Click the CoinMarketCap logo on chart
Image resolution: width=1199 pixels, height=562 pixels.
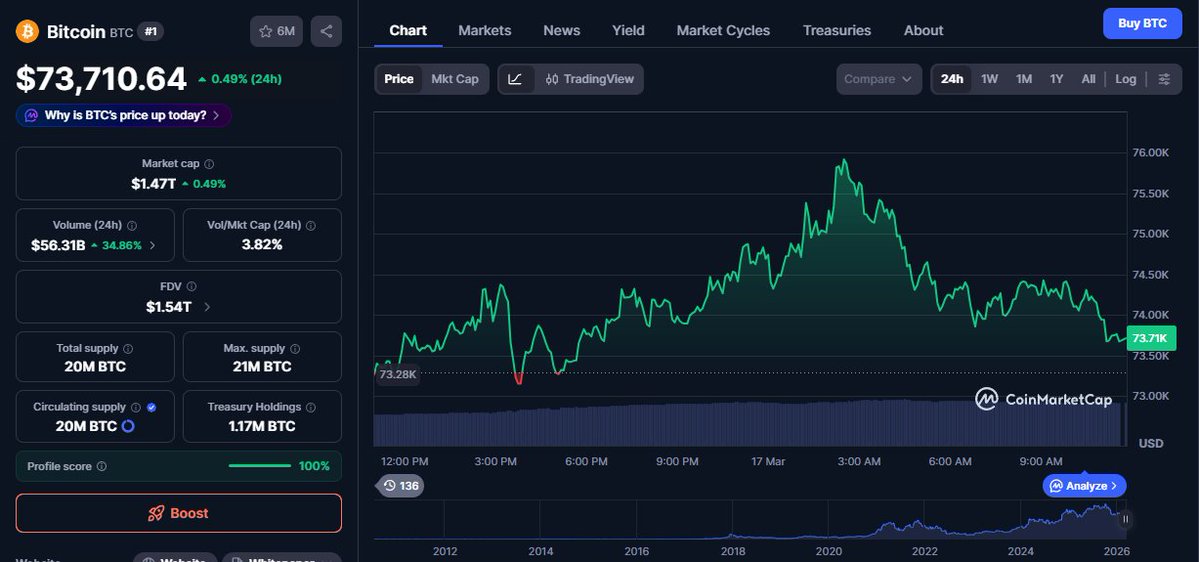(1043, 399)
